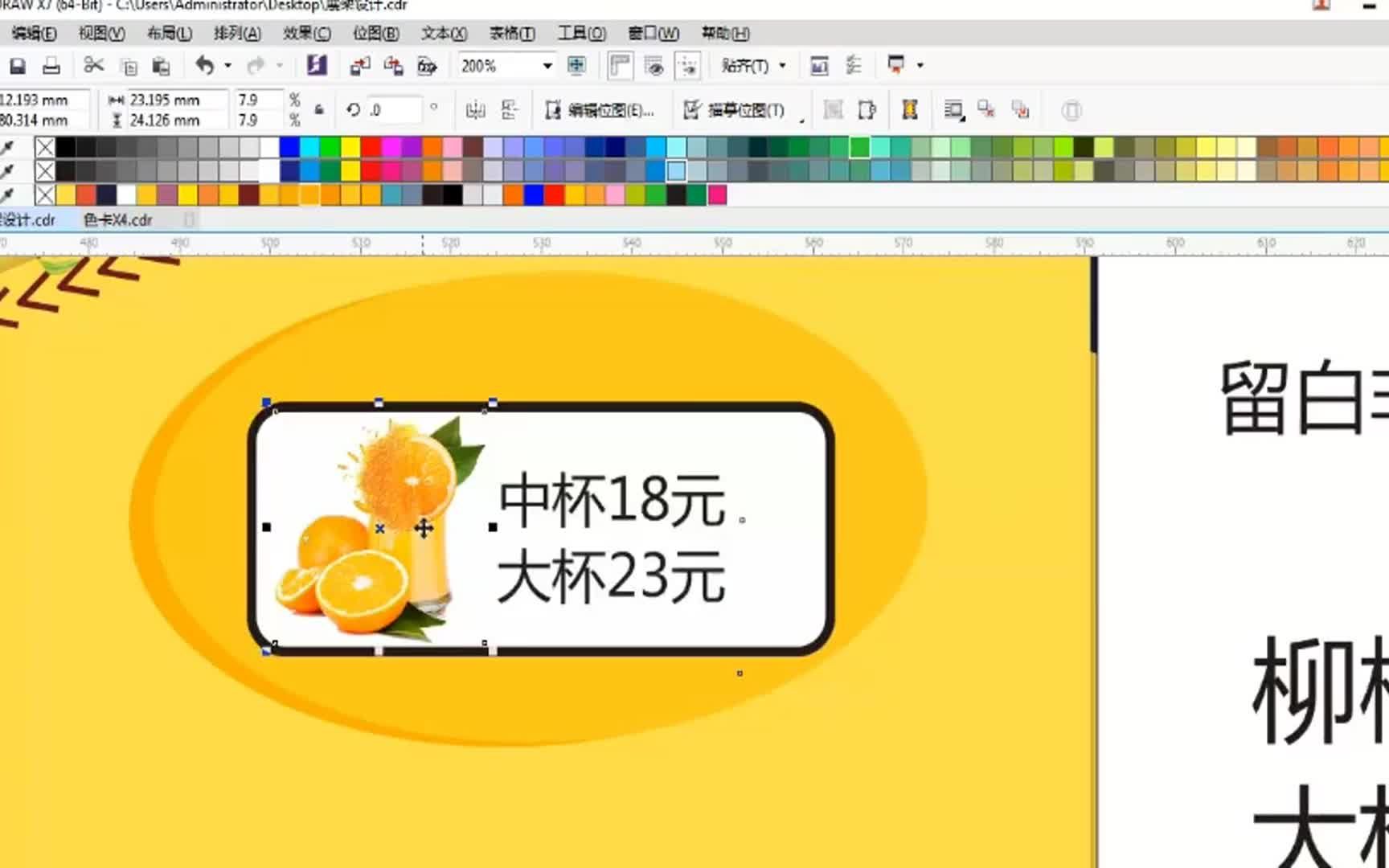Click the eyedropper in the first palette row

coord(7,147)
